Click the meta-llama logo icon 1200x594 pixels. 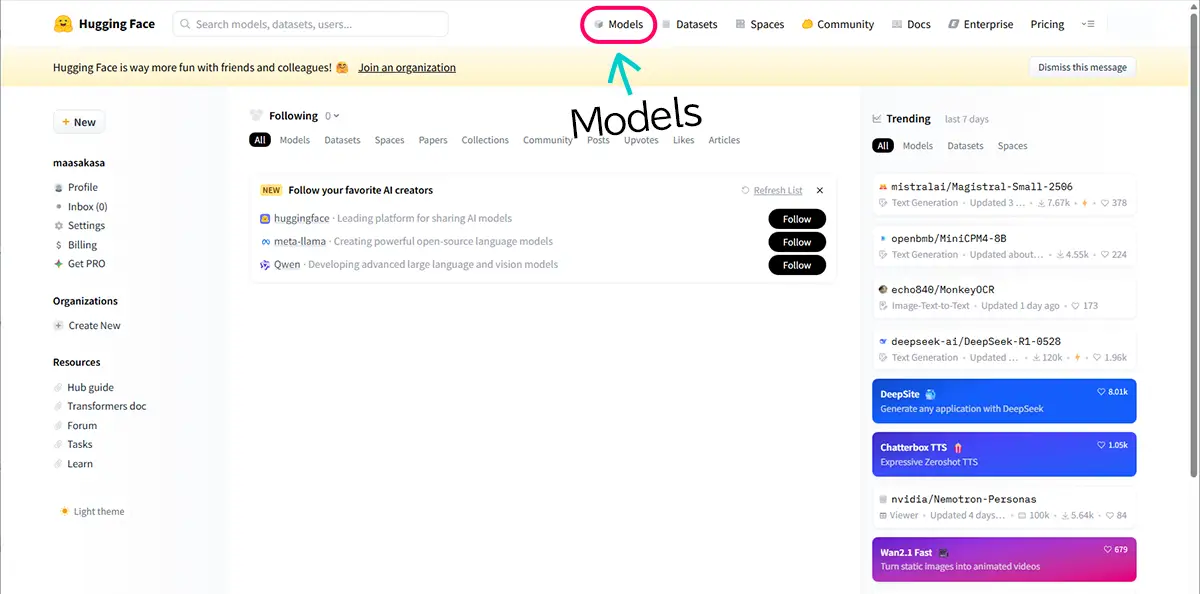[x=265, y=241]
